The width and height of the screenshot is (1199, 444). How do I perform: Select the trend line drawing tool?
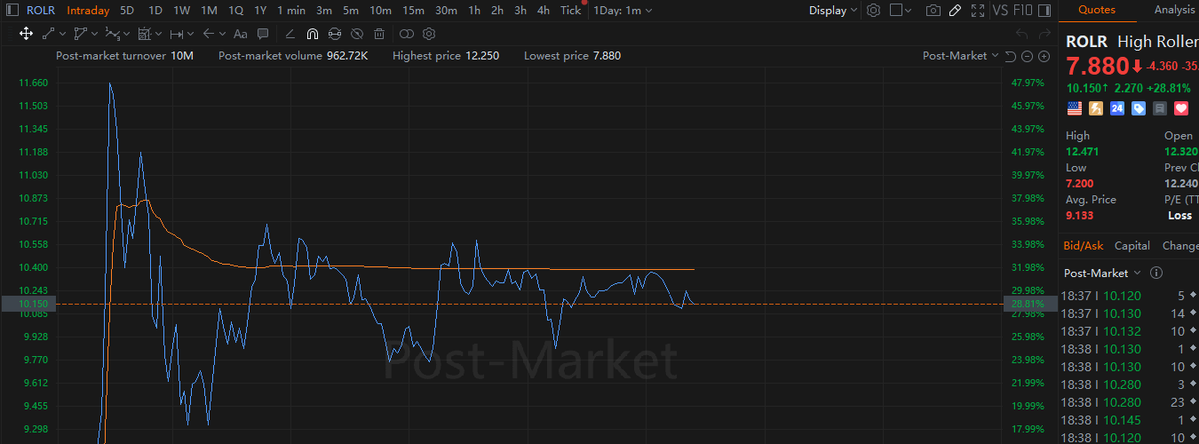click(x=49, y=34)
